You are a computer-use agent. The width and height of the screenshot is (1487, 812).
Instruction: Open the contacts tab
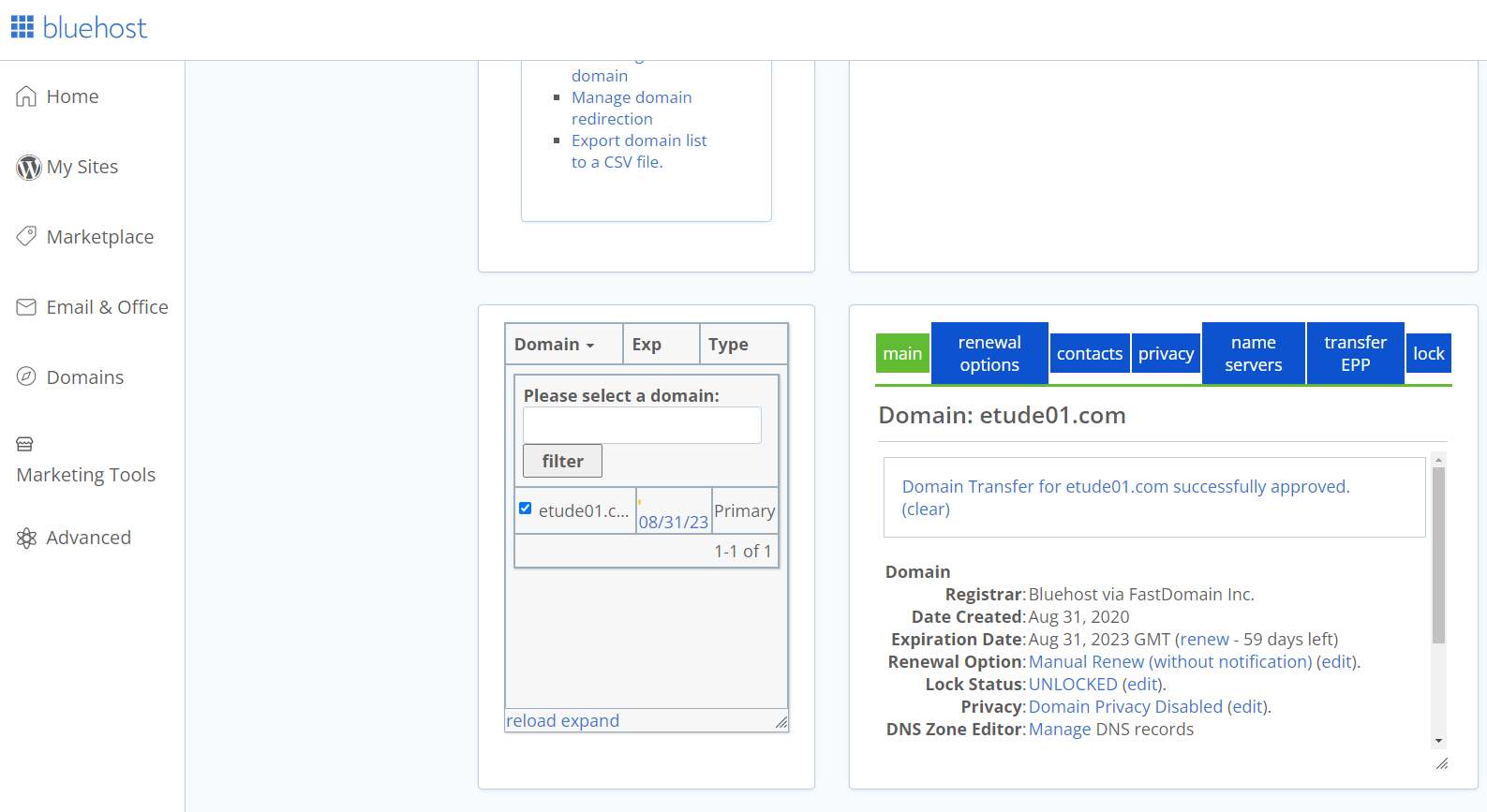[1090, 353]
